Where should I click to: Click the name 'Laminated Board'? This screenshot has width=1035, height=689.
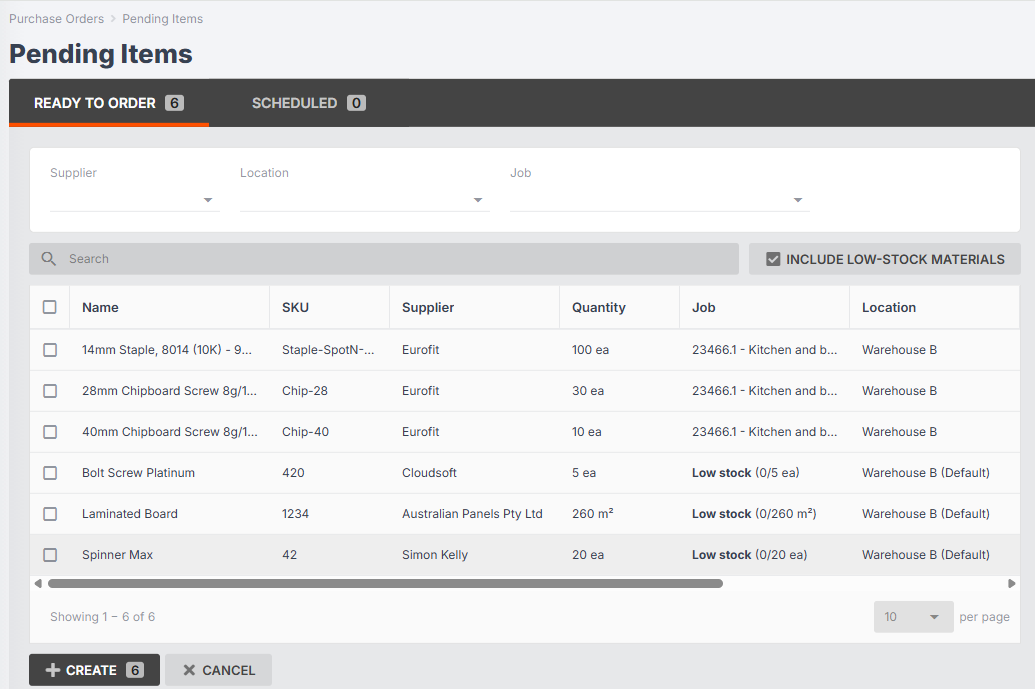point(130,513)
